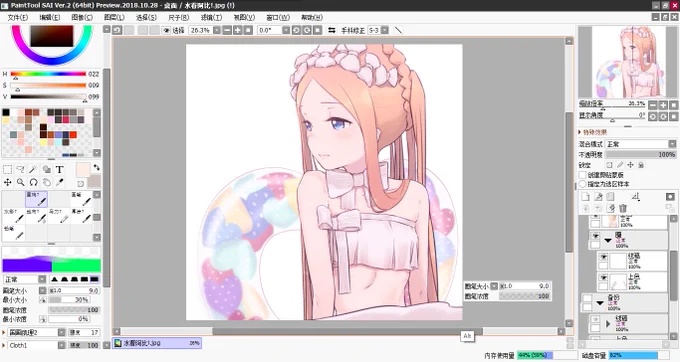This screenshot has height=362, width=680.
Task: Open the 文件(F) menu
Action: point(17,17)
